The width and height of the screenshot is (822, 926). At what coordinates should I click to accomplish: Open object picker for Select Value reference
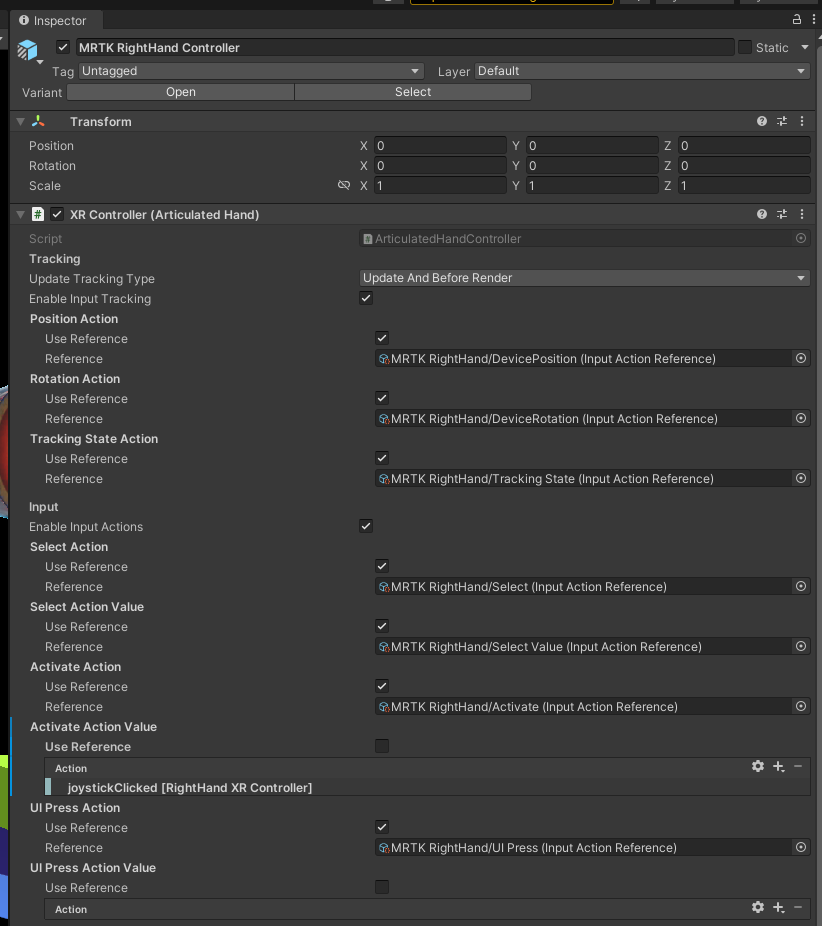coord(801,646)
